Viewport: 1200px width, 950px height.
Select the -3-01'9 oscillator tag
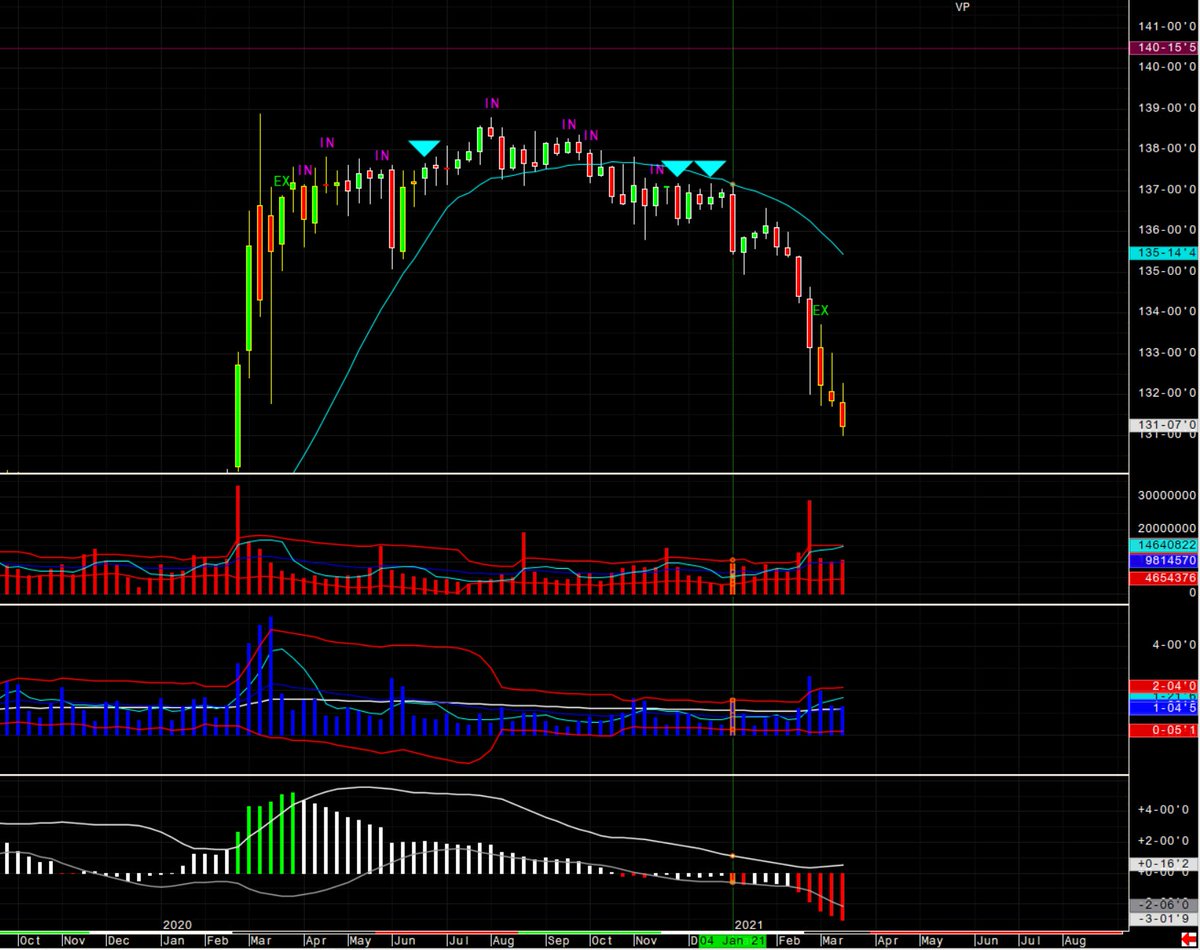[1163, 917]
